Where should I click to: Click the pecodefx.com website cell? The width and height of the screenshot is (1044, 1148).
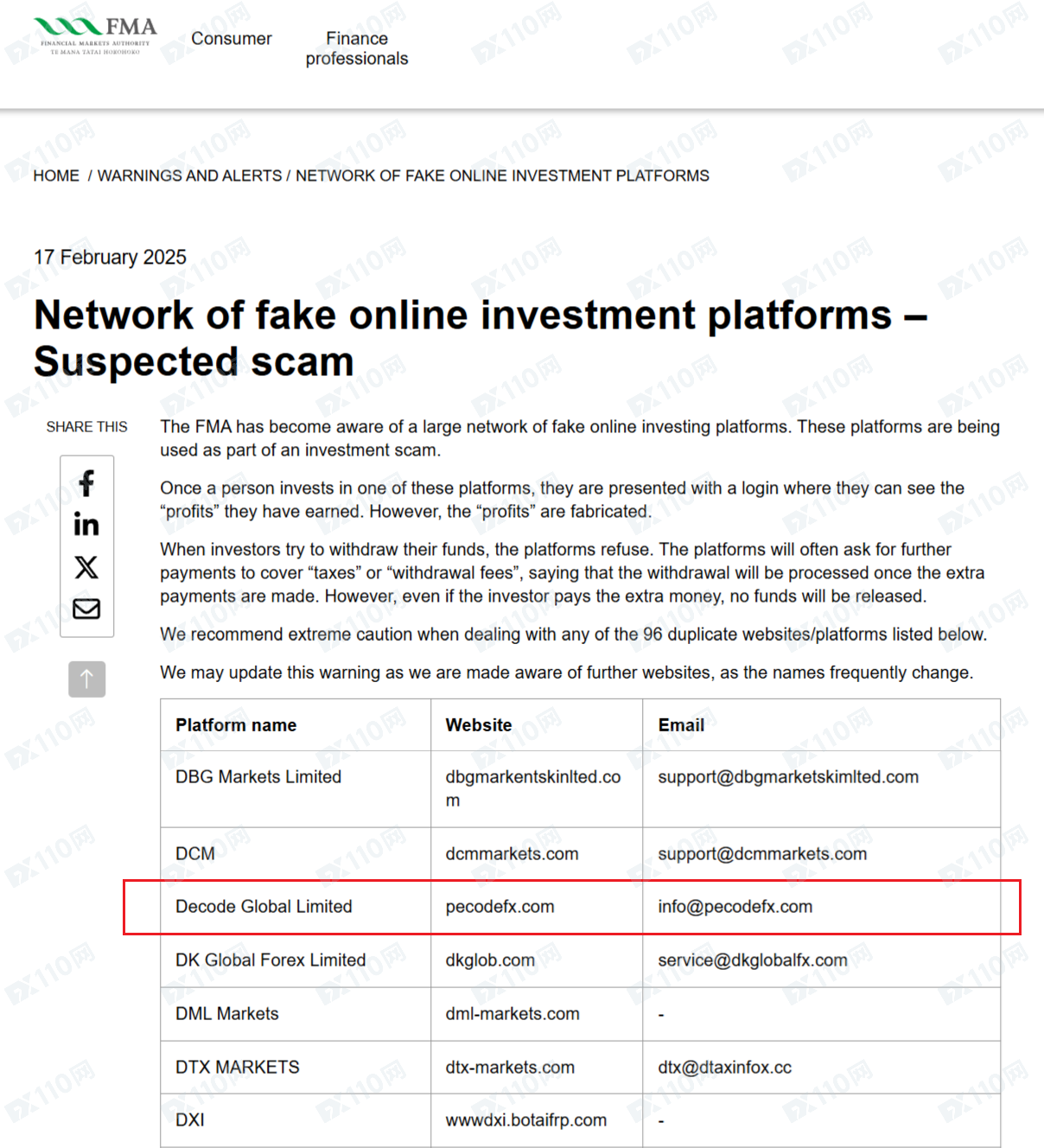(537, 907)
